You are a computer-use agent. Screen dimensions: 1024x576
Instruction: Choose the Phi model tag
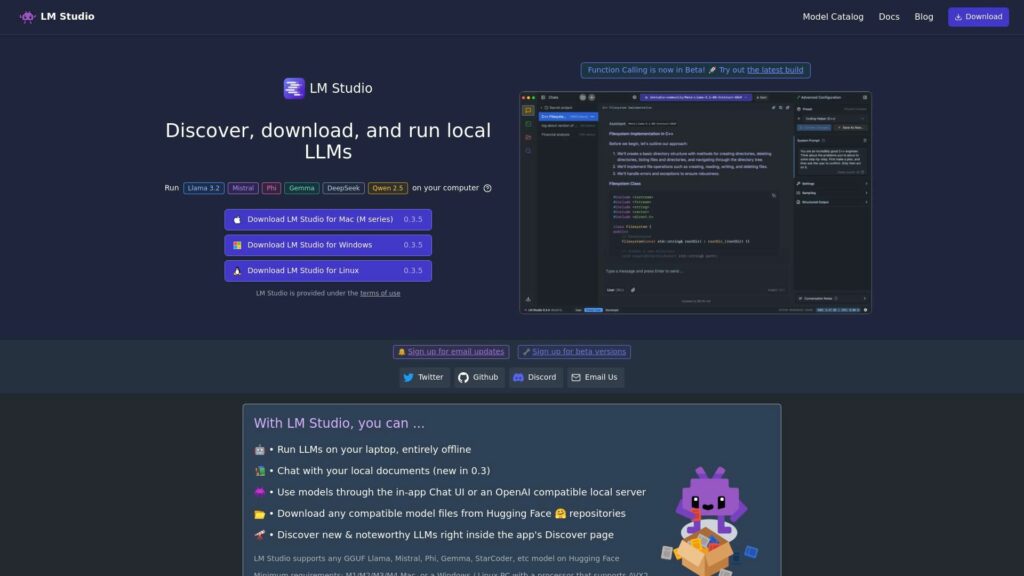271,188
